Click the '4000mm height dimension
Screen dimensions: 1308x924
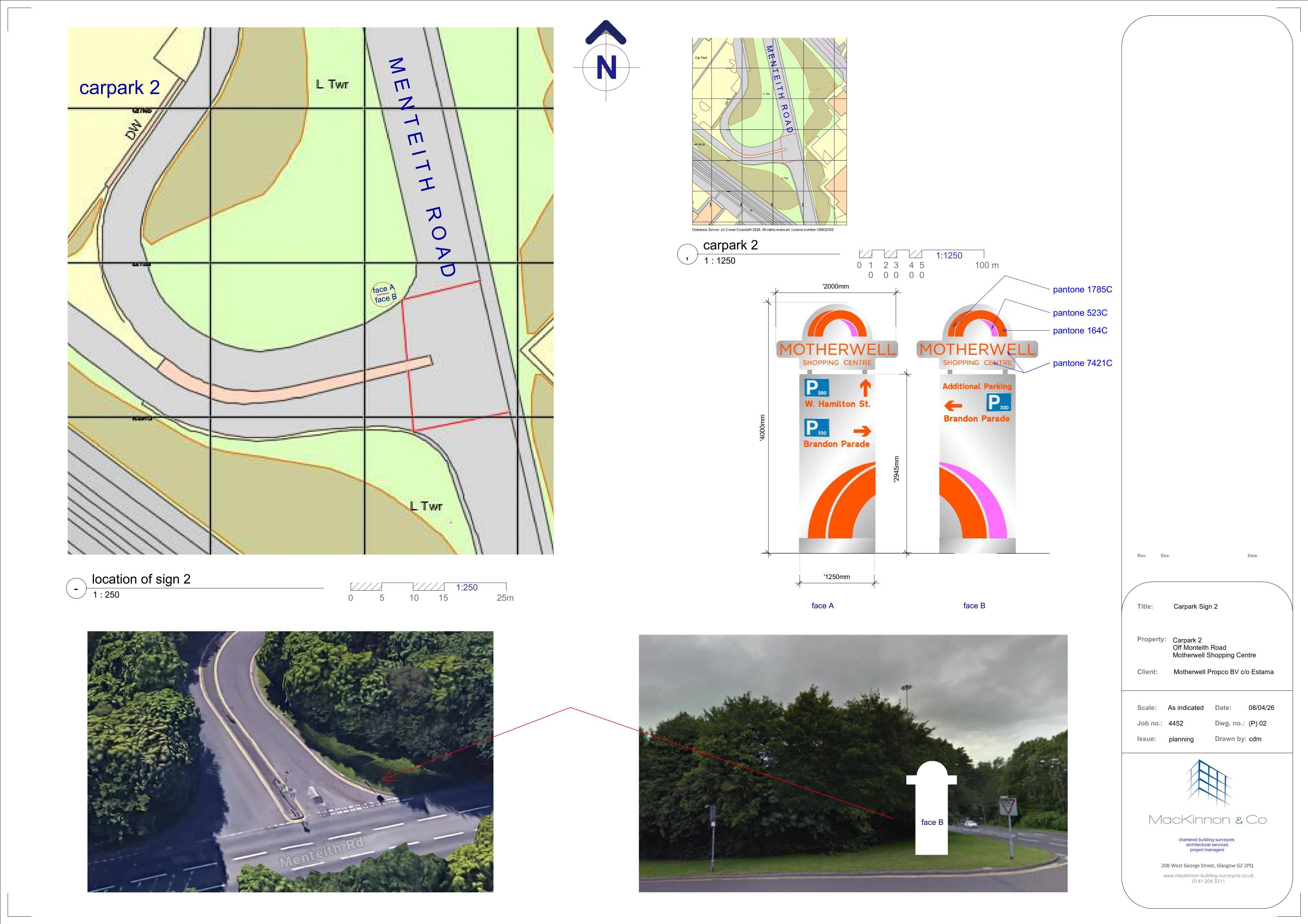(x=762, y=427)
